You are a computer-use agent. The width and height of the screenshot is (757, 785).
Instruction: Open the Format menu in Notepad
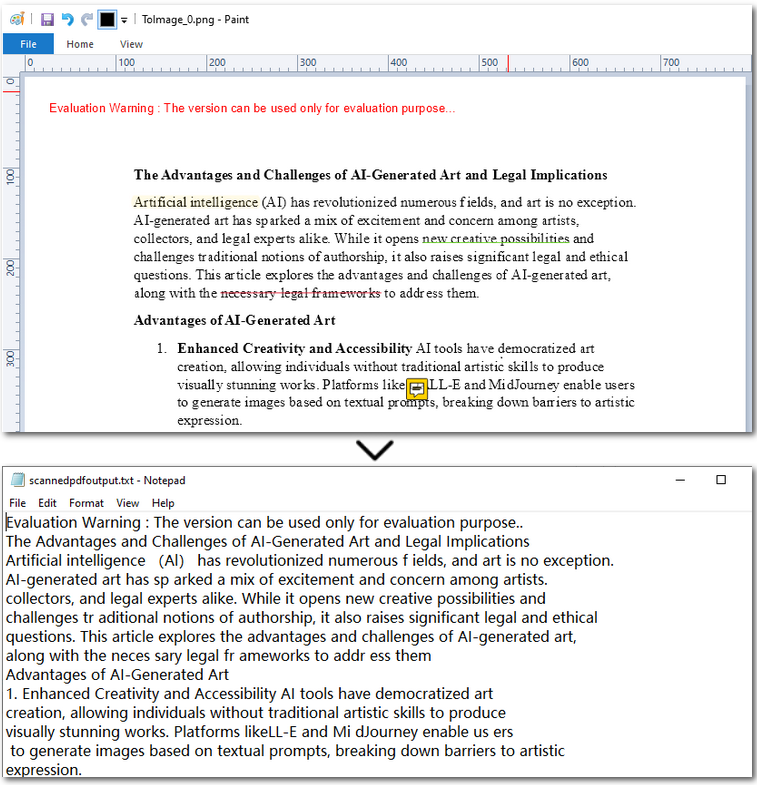pos(86,503)
